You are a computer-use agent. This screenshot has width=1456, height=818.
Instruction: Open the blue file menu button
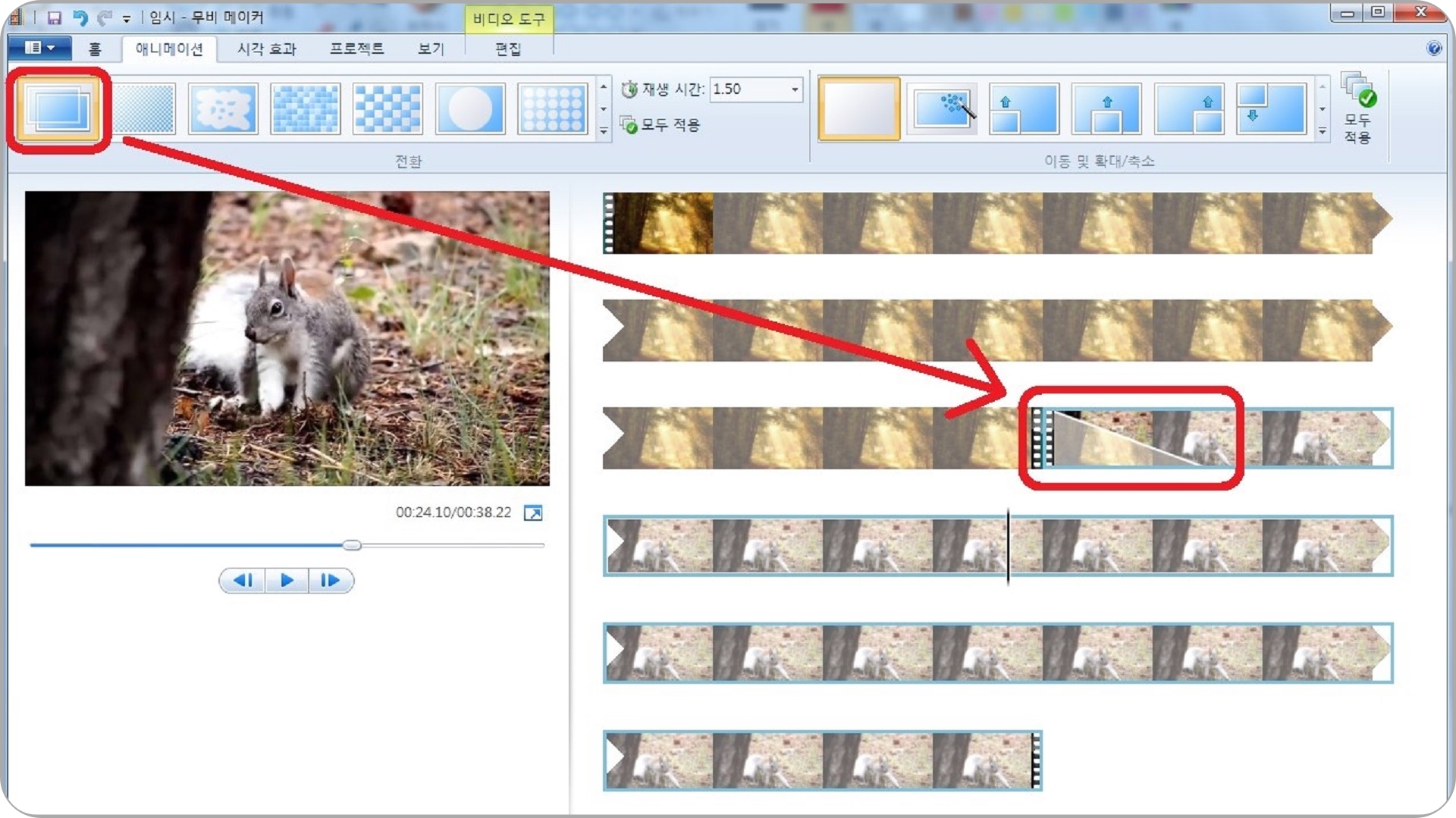[40, 48]
